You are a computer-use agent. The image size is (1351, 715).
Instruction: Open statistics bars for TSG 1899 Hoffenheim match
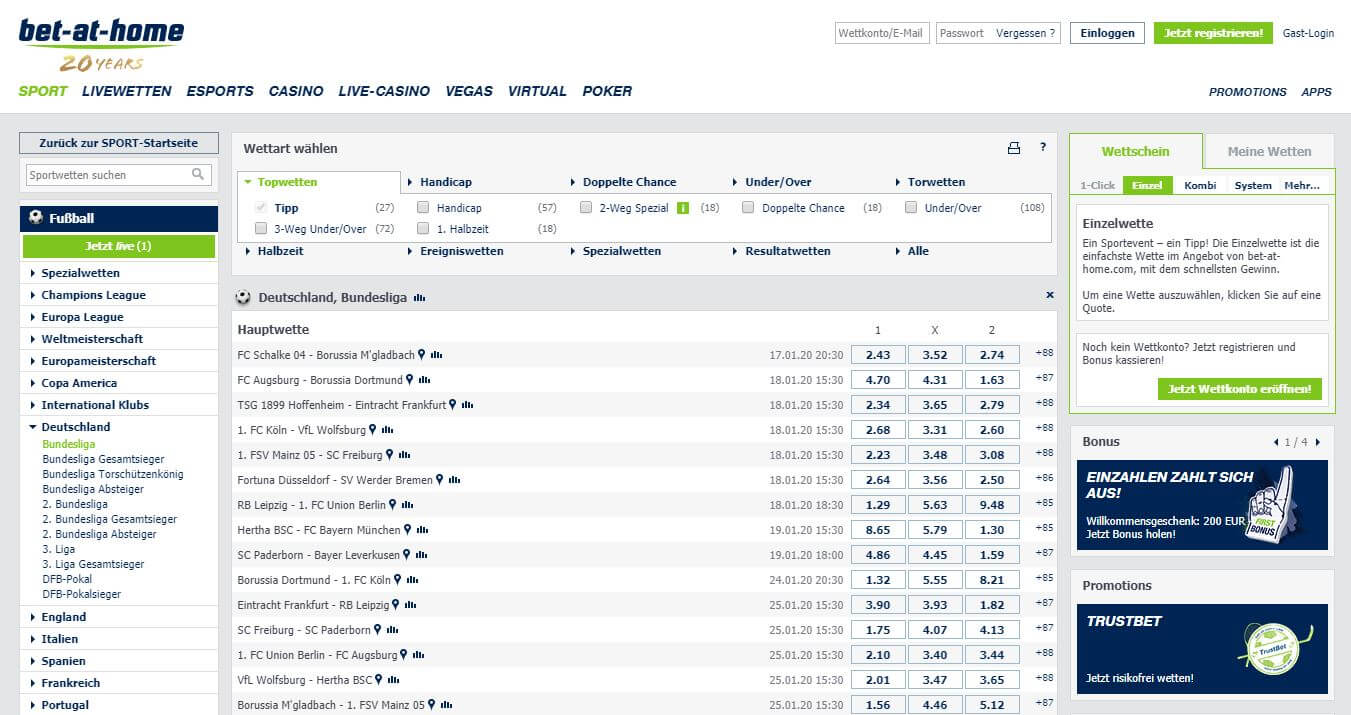click(467, 405)
